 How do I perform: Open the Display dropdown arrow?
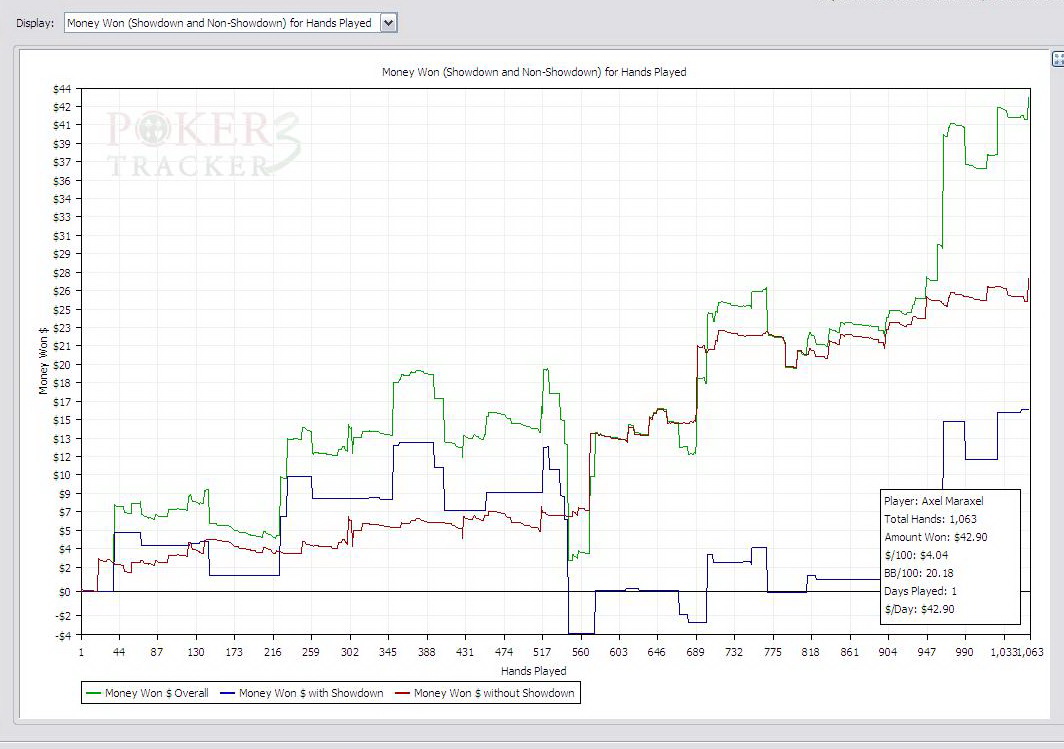click(389, 23)
